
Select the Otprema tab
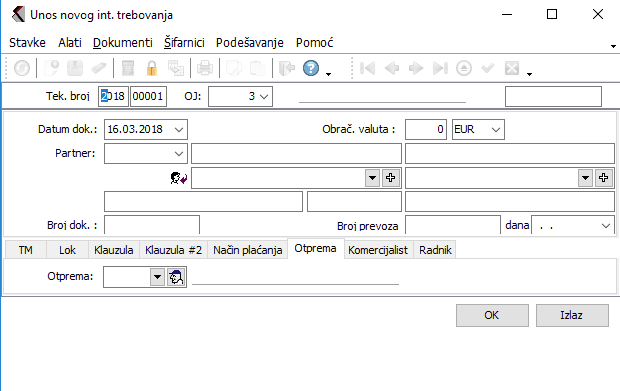[316, 249]
